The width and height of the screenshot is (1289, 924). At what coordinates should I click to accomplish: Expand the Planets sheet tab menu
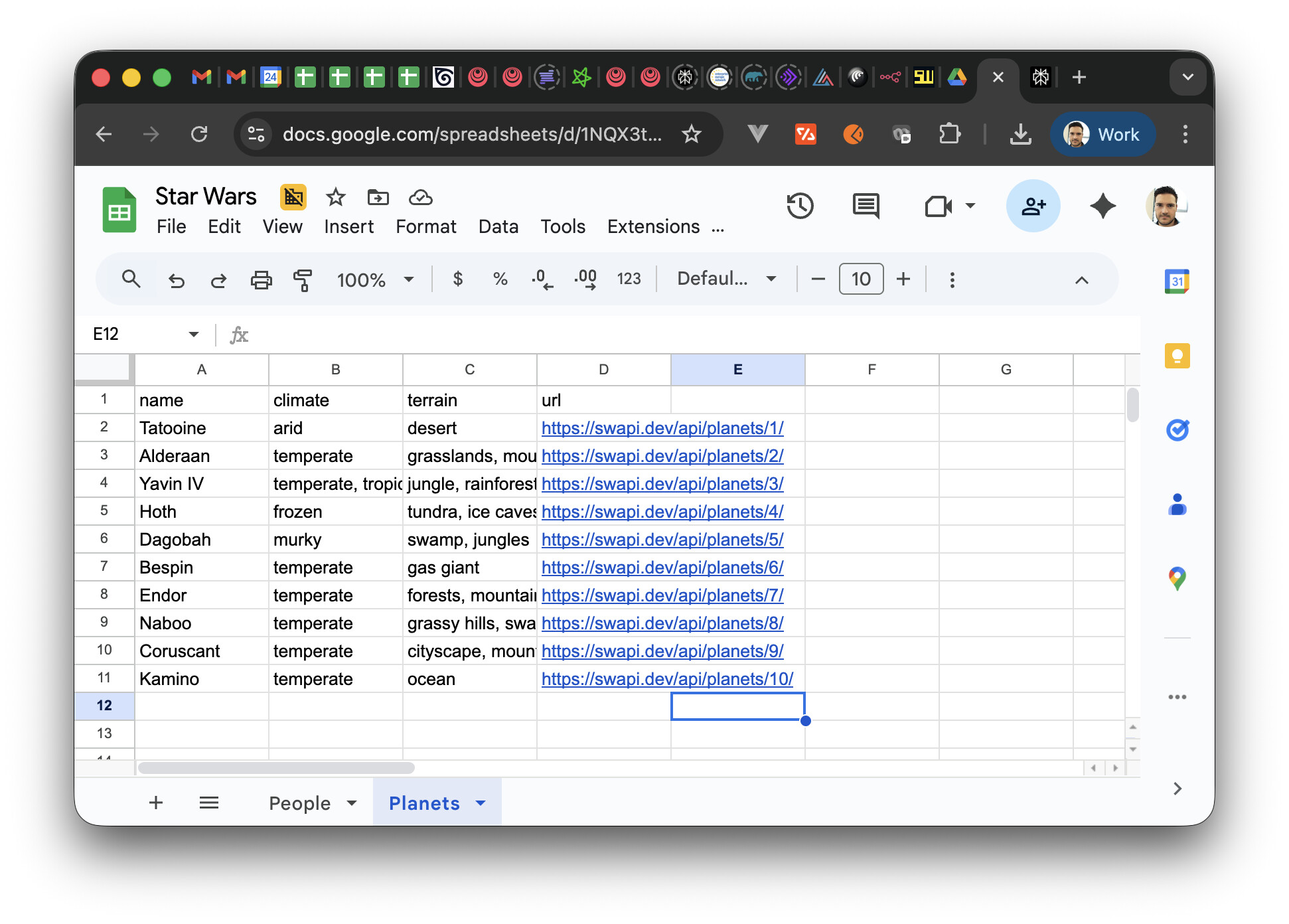(x=481, y=803)
